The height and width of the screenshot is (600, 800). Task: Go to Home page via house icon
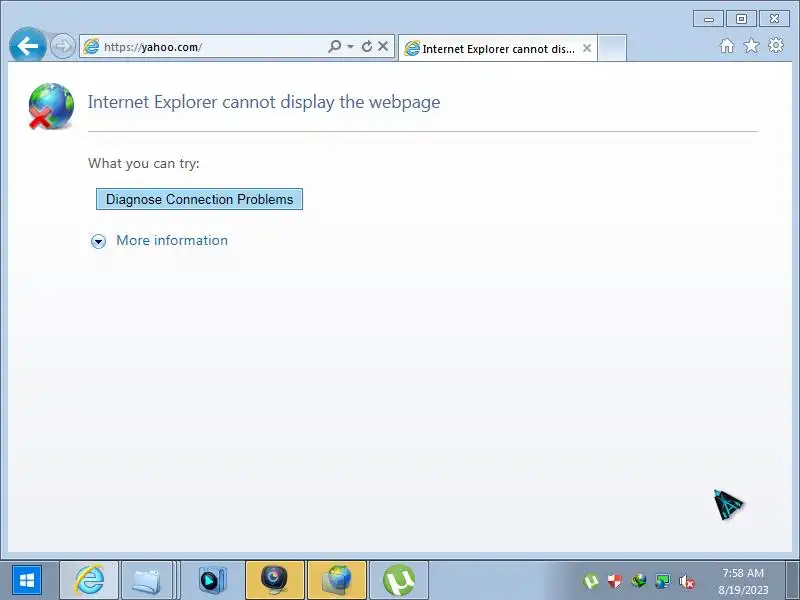point(727,46)
